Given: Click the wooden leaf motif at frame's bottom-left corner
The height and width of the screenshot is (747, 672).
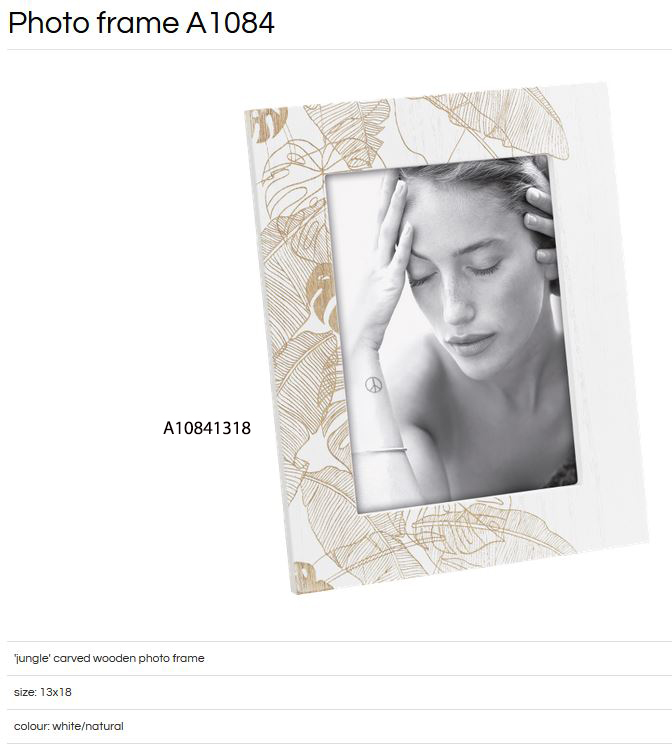Looking at the screenshot, I should (310, 577).
